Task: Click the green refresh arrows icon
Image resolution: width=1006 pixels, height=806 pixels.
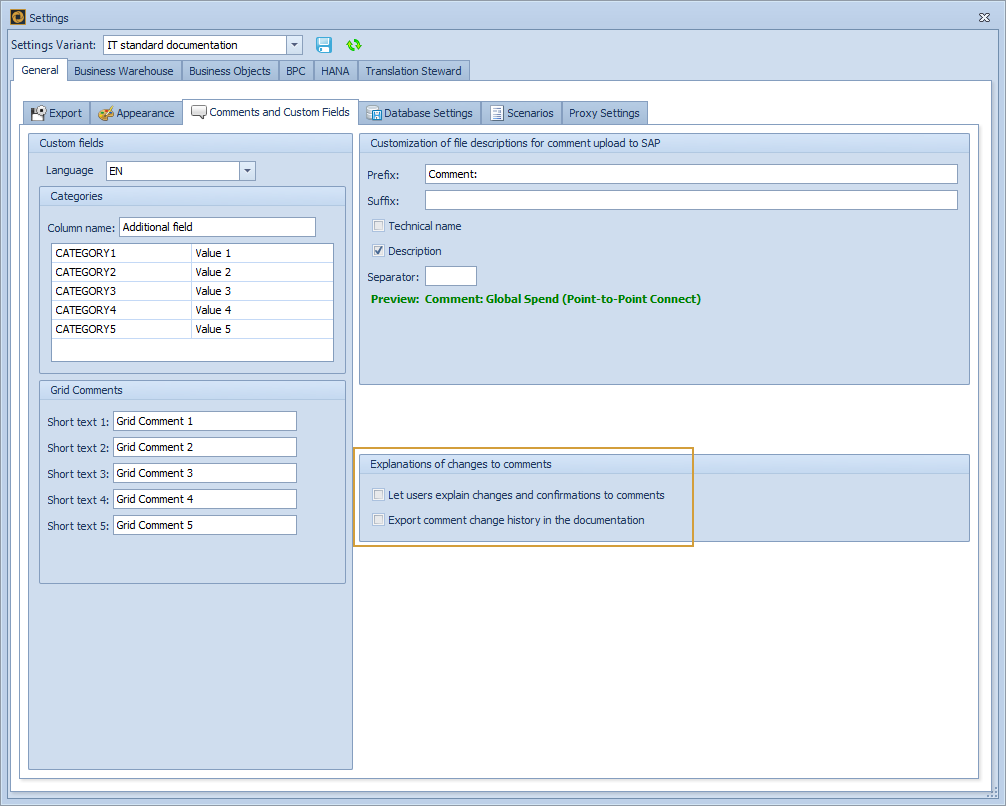Action: (353, 45)
